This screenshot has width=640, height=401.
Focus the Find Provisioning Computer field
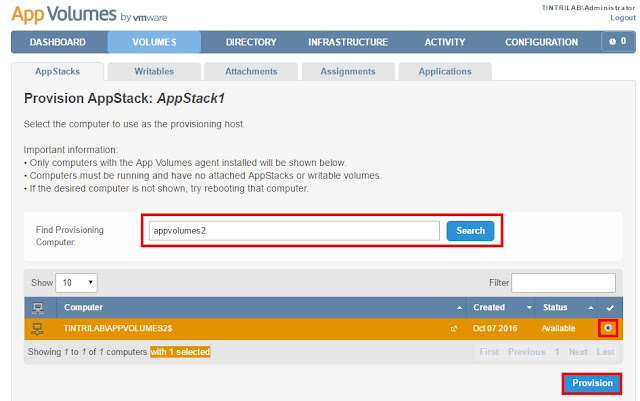coord(294,231)
